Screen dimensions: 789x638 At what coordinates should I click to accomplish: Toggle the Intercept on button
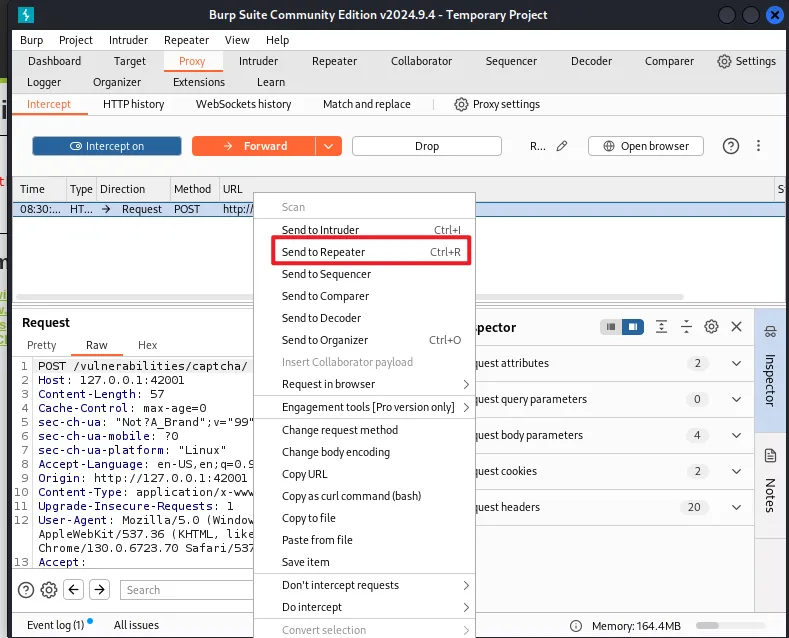[x=107, y=146]
